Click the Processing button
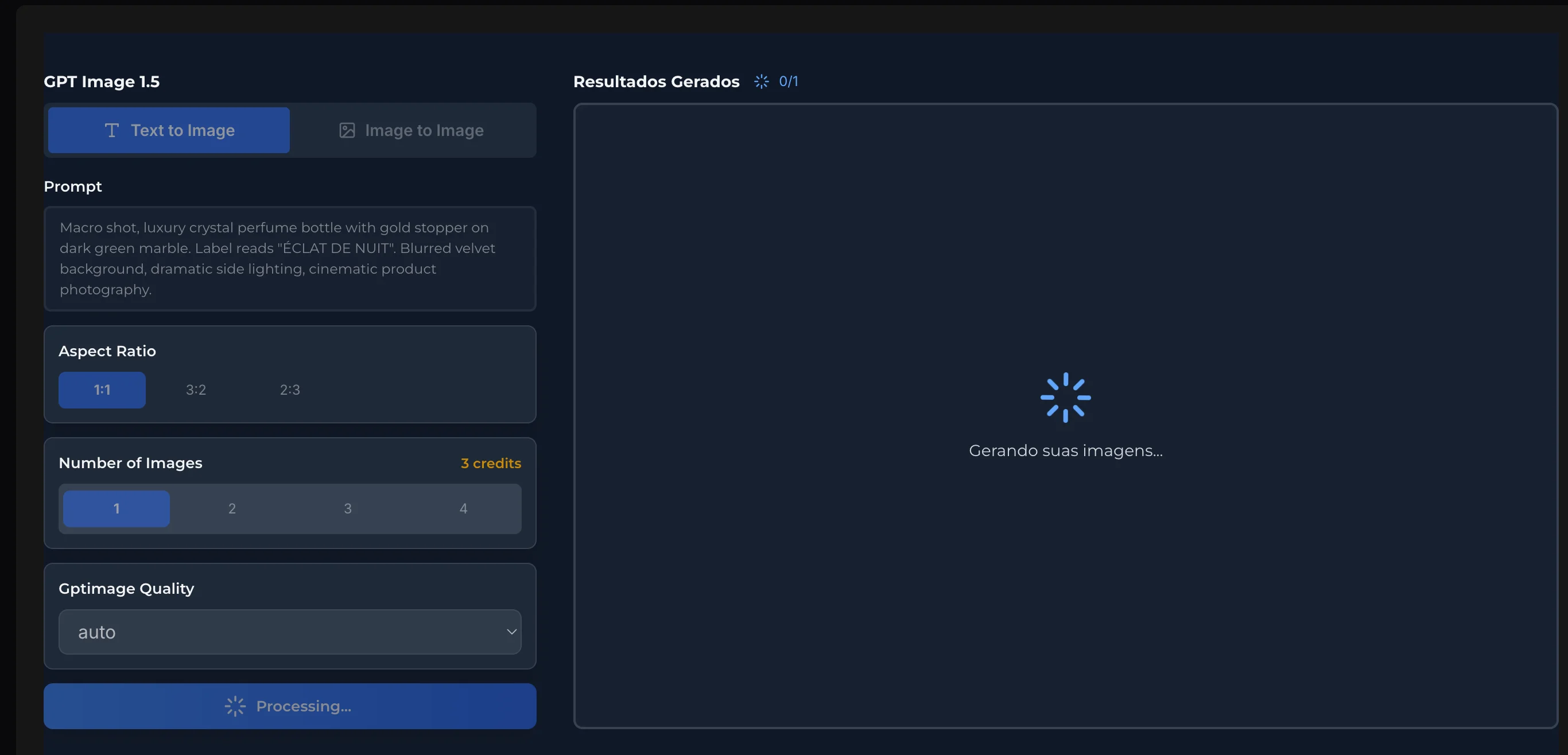 click(x=290, y=706)
